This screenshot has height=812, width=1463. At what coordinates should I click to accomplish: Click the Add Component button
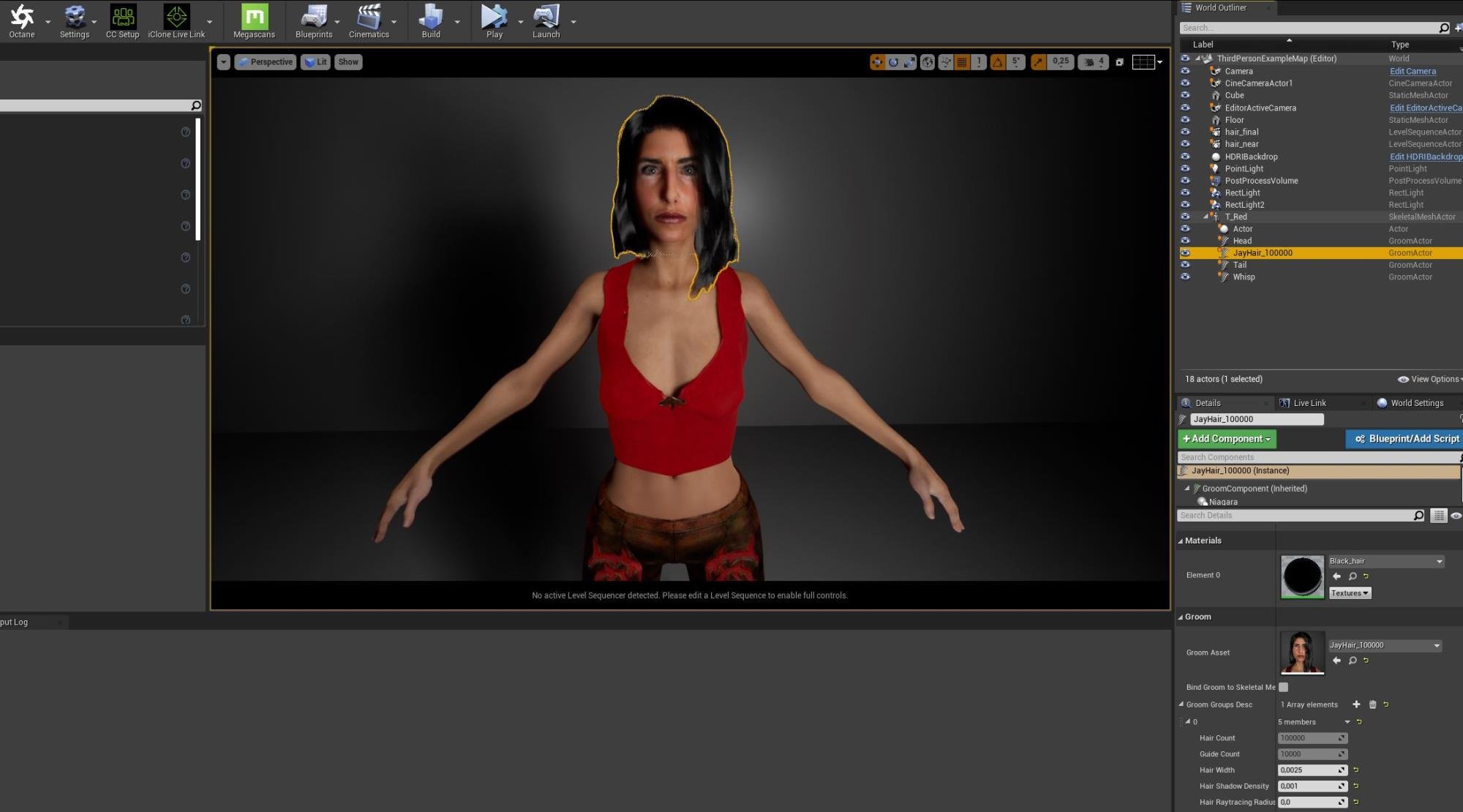coord(1227,439)
